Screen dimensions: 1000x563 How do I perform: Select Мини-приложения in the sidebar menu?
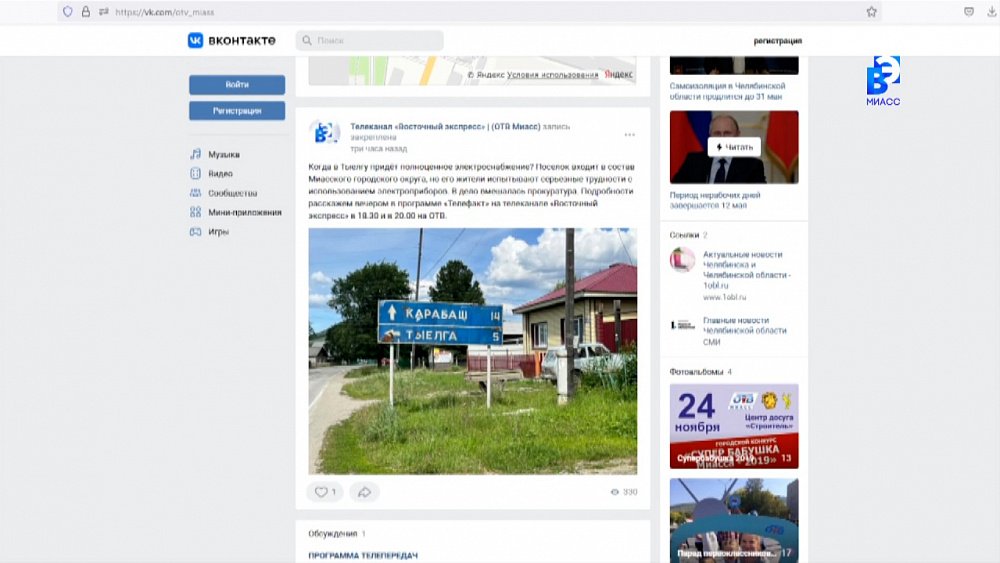pyautogui.click(x=244, y=212)
